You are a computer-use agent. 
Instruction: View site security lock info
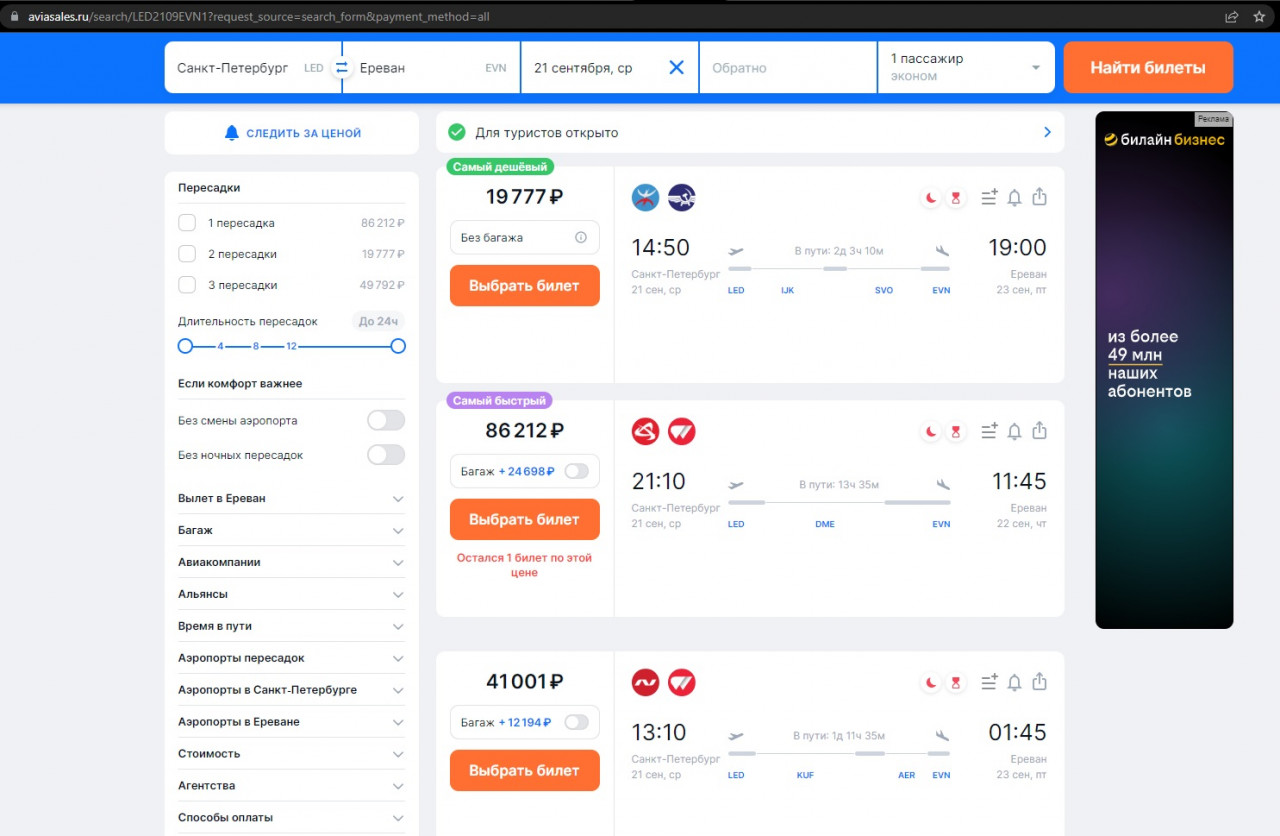click(x=14, y=17)
